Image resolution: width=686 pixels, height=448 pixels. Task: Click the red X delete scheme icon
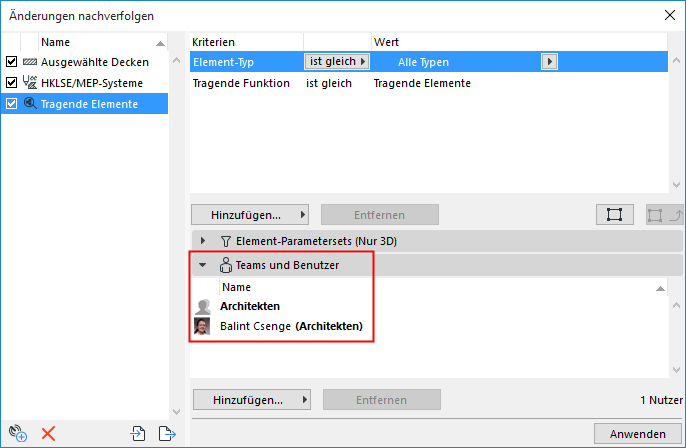point(48,434)
